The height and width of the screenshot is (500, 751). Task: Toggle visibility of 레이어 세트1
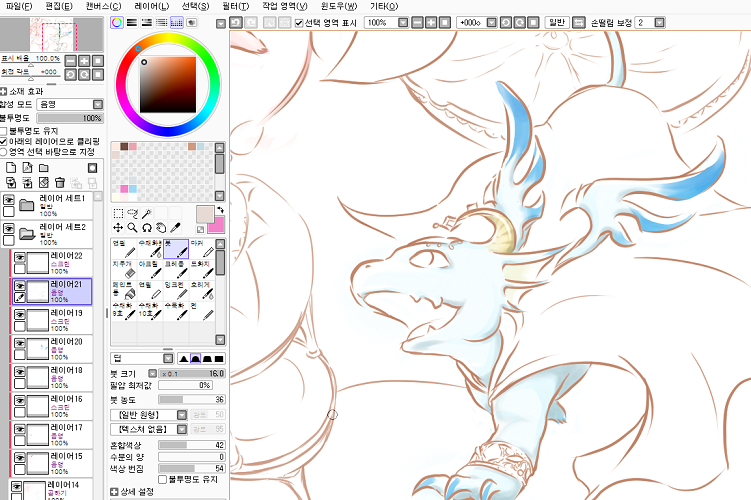[8, 201]
